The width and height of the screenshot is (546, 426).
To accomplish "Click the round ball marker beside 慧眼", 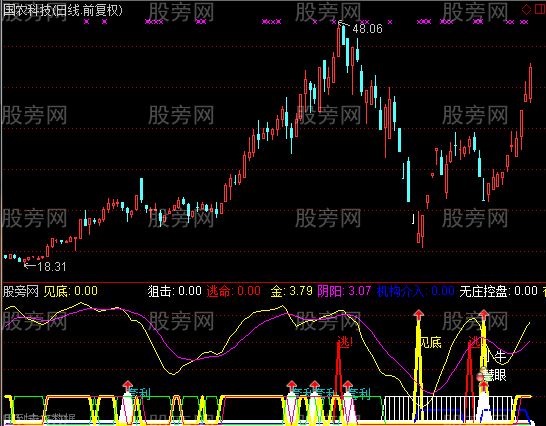I will click(481, 376).
